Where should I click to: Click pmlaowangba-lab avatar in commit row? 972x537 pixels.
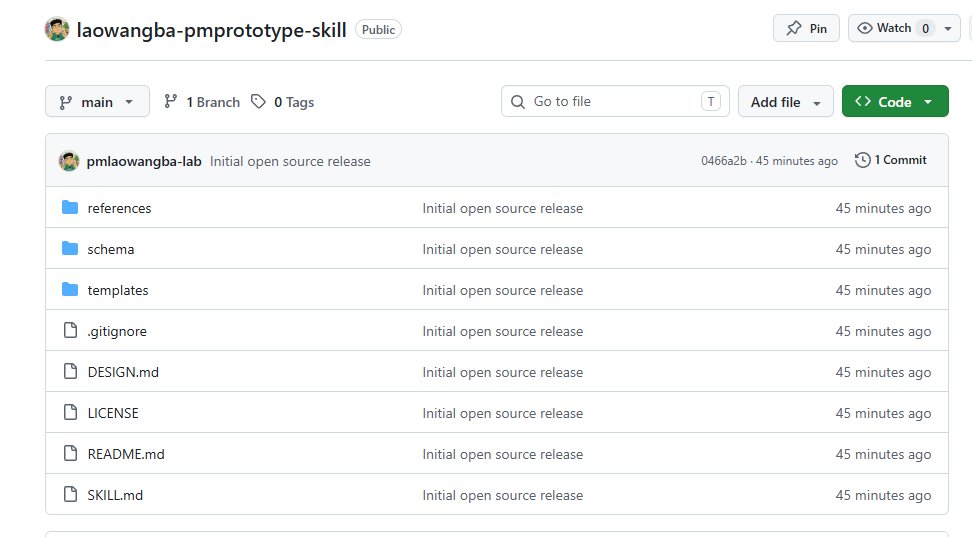pyautogui.click(x=69, y=161)
